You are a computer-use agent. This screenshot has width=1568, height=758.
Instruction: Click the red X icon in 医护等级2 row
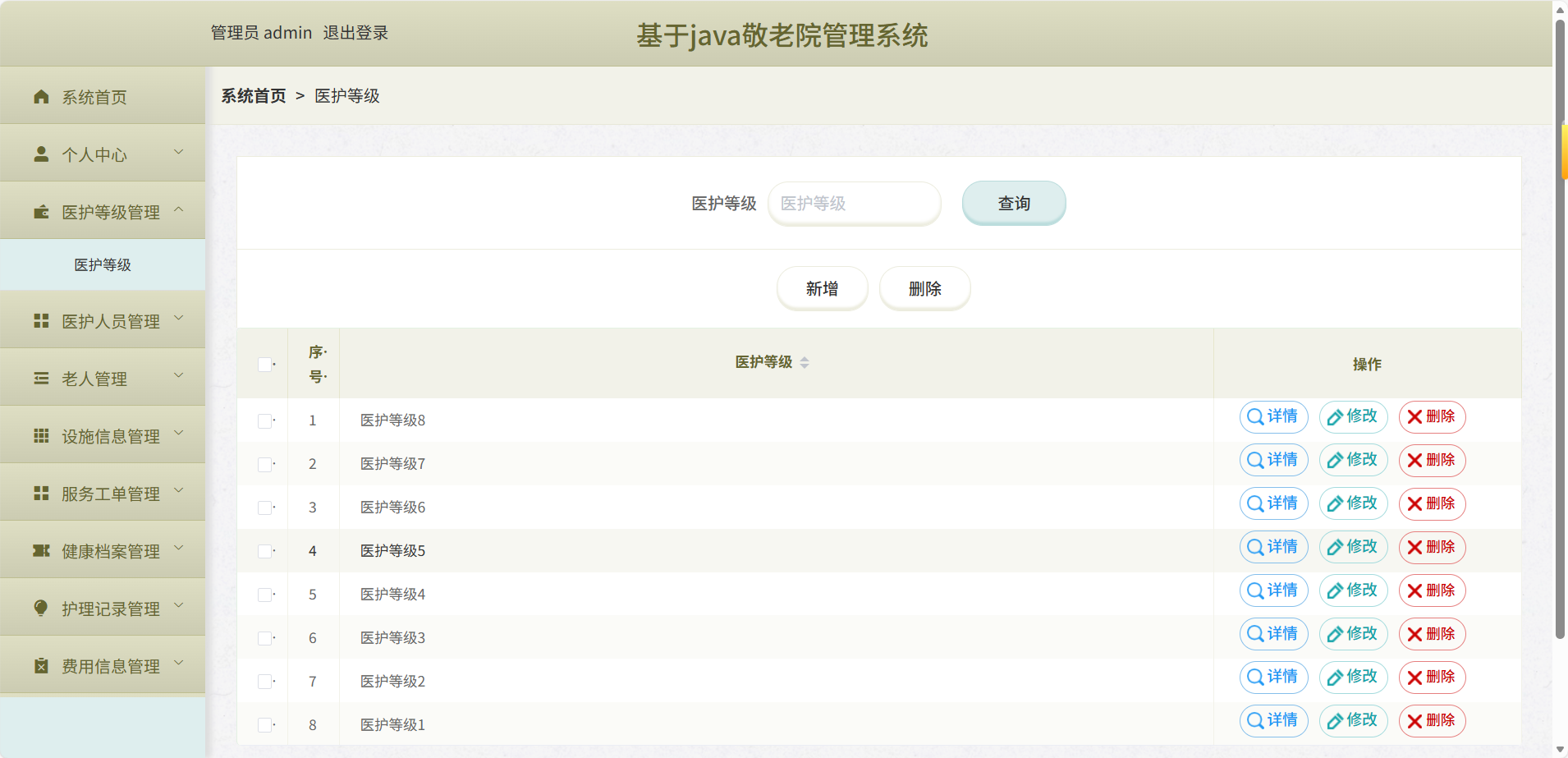point(1414,678)
